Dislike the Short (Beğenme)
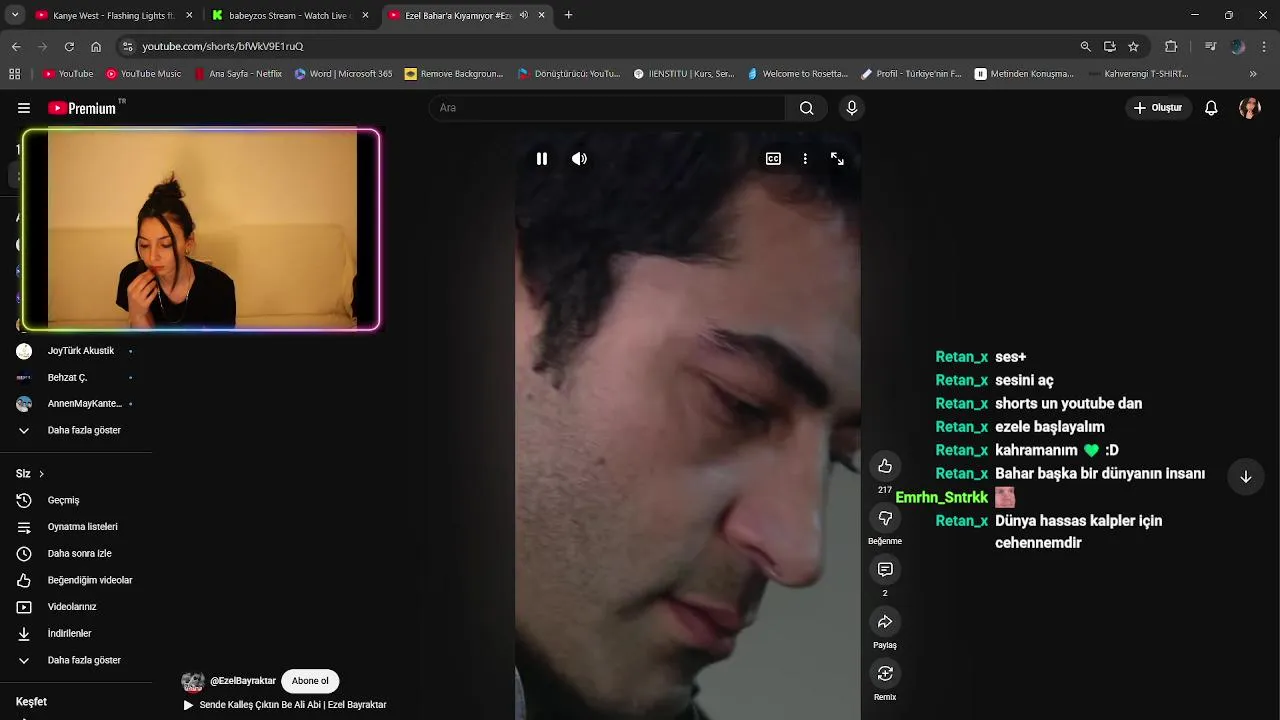 pos(885,518)
